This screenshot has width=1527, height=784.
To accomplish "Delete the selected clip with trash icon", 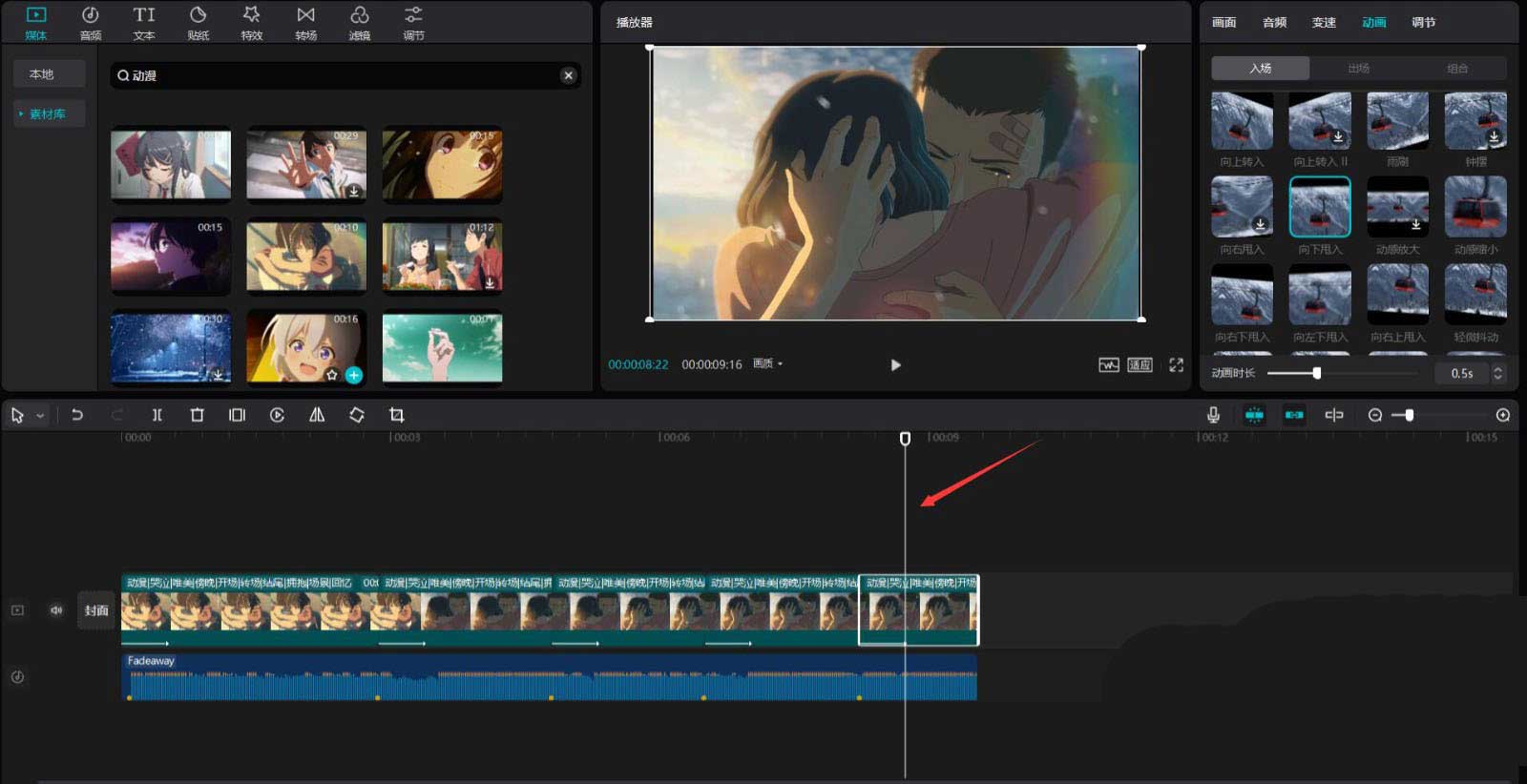I will [x=198, y=415].
